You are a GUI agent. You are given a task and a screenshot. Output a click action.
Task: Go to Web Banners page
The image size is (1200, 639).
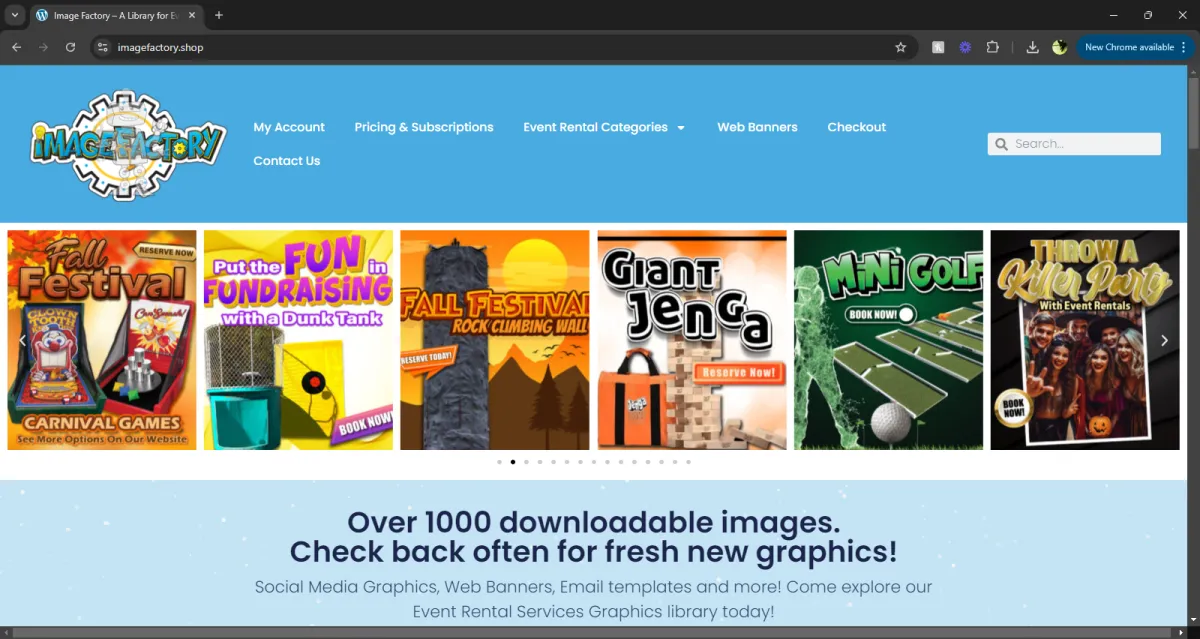[x=757, y=127]
